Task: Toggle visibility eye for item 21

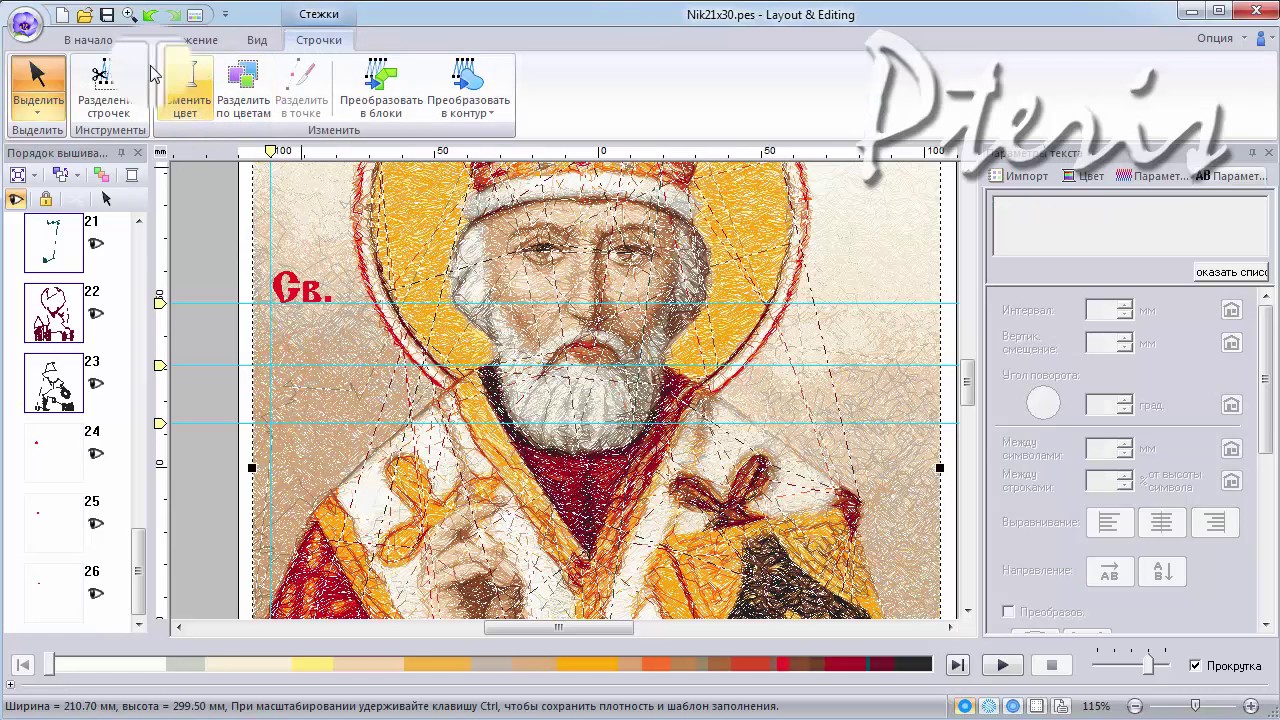Action: pos(96,244)
